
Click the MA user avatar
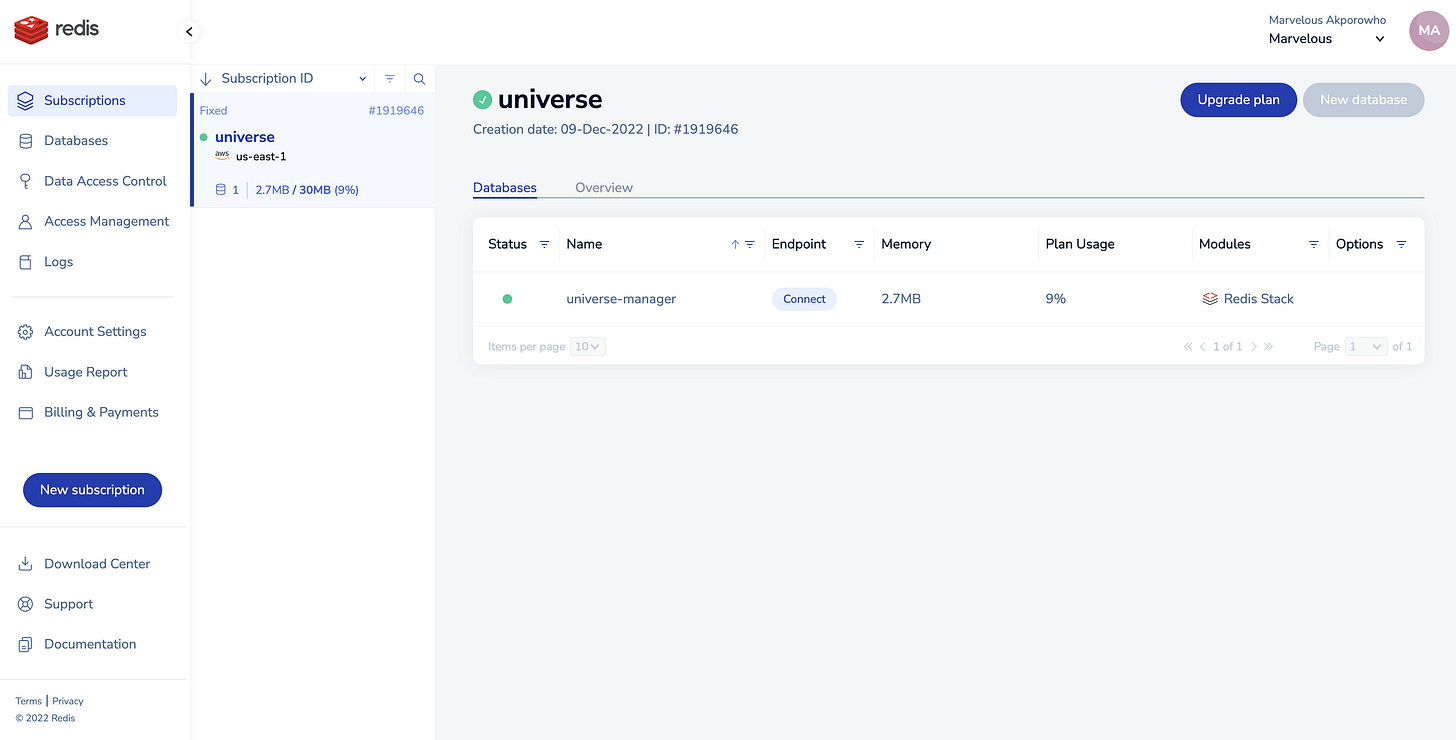pyautogui.click(x=1429, y=31)
